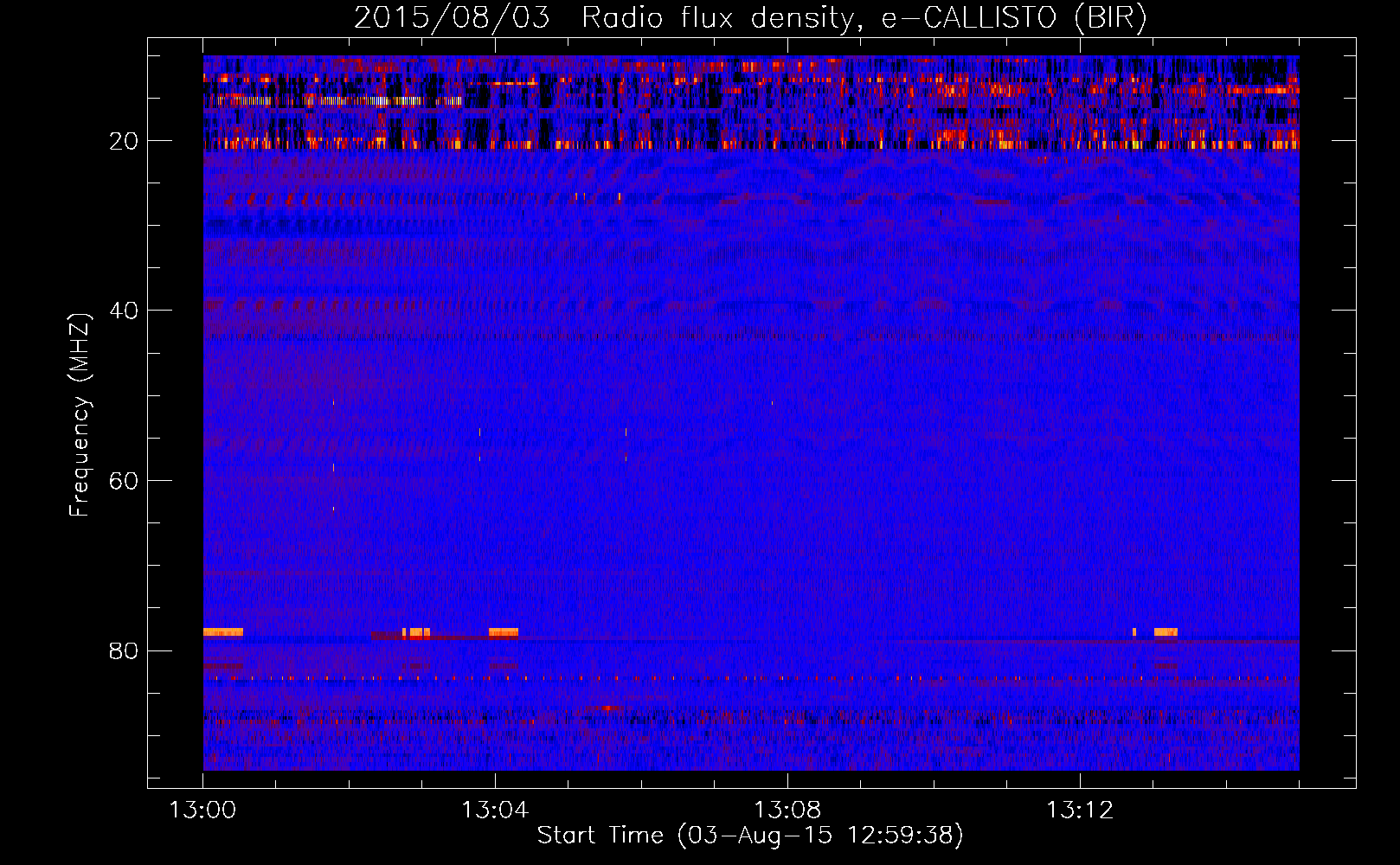Click the 20 MHz frequency tick label
The width and height of the screenshot is (1400, 865).
tap(125, 141)
